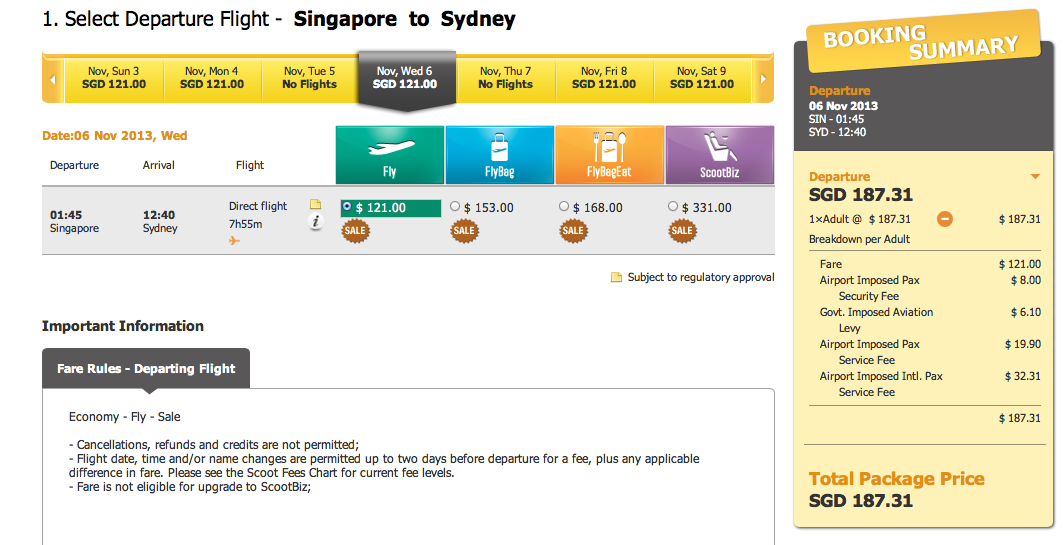Collapse the Departure price breakdown arrow
Screen dimensions: 1064x545
coord(1035,176)
